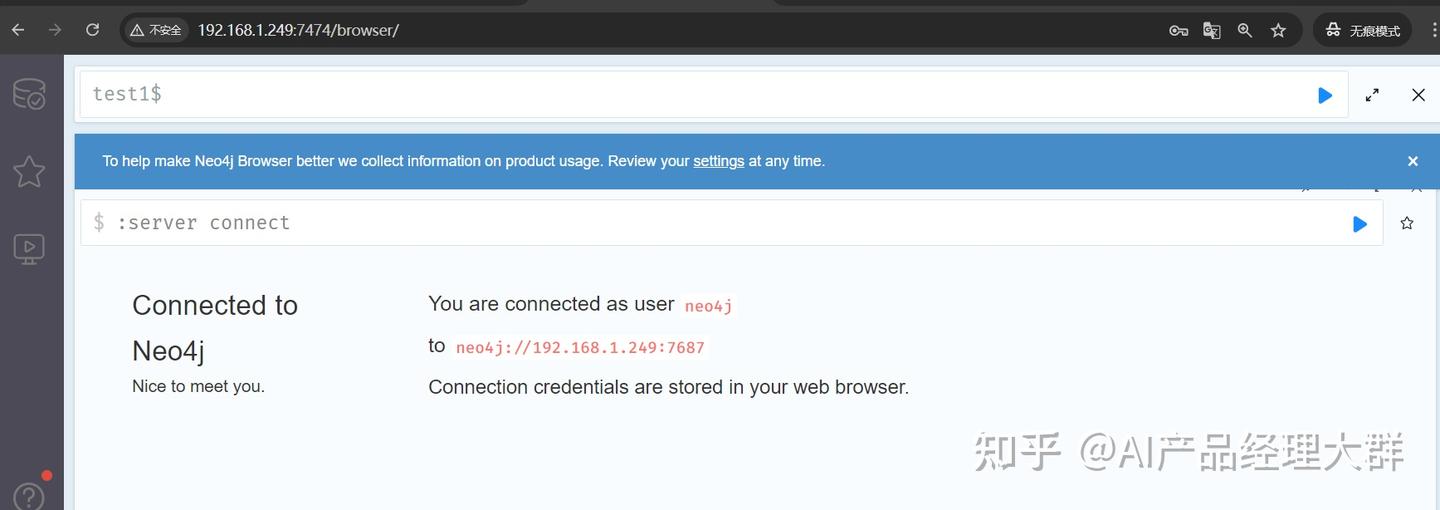Open the Database Information sidebar panel
Viewport: 1440px width, 510px height.
[x=29, y=94]
